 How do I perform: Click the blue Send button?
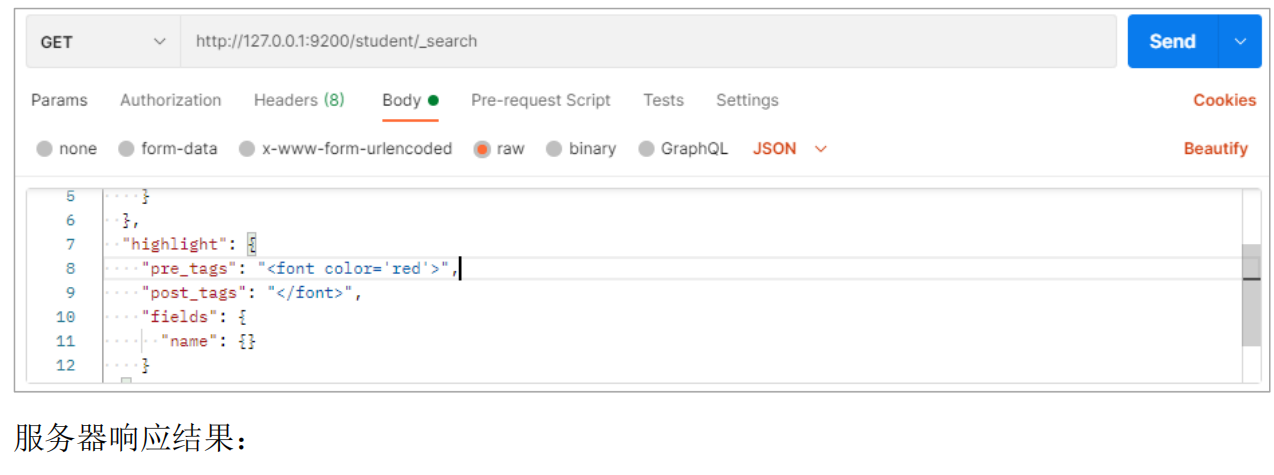(1172, 42)
